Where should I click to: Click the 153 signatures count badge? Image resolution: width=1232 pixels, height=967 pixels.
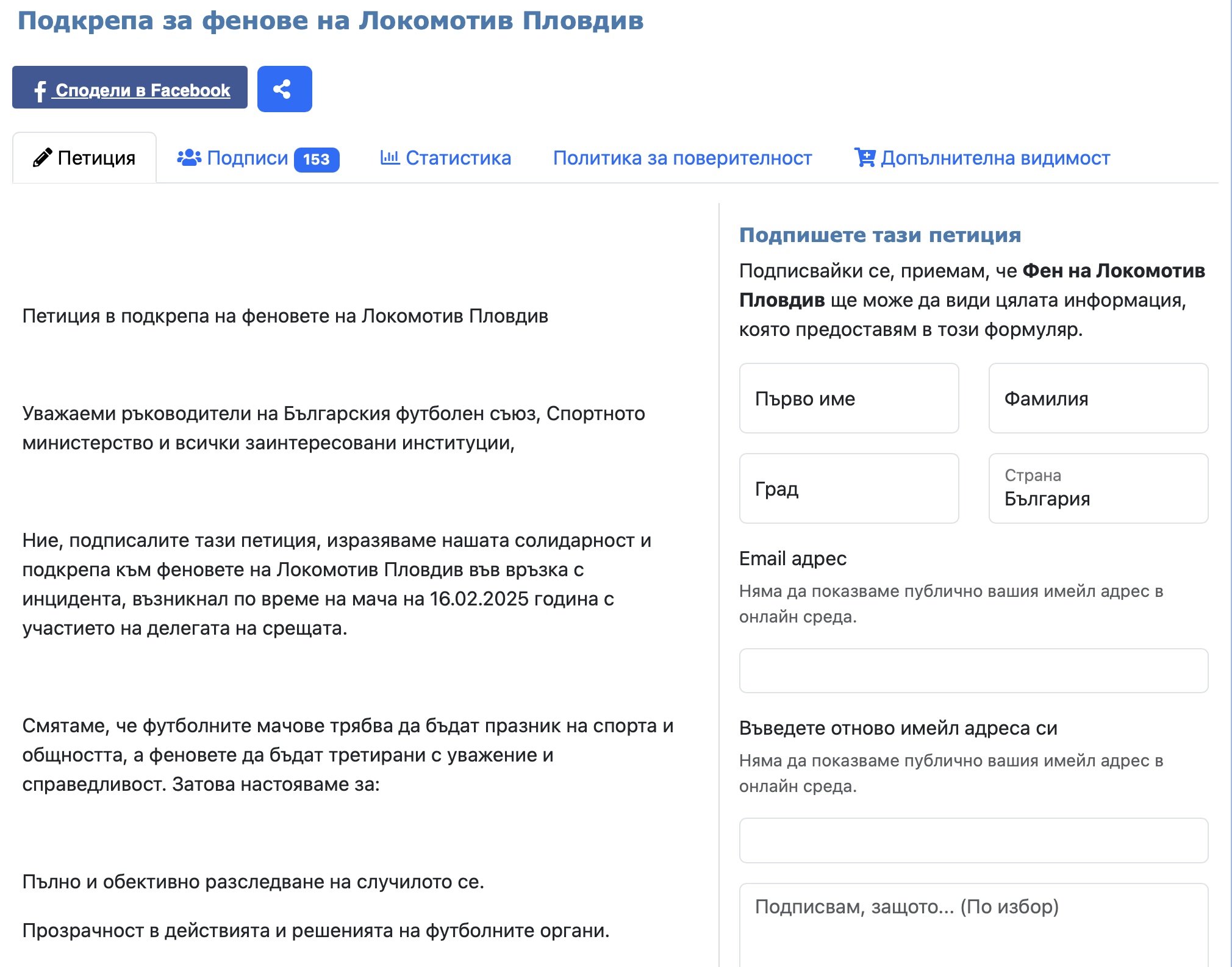(x=317, y=159)
